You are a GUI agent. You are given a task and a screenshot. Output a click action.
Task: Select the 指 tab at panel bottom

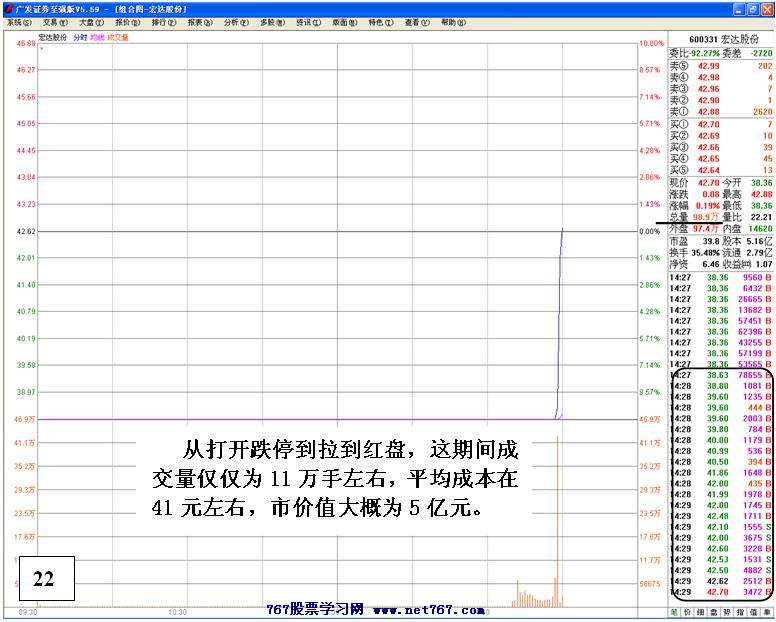click(x=740, y=612)
